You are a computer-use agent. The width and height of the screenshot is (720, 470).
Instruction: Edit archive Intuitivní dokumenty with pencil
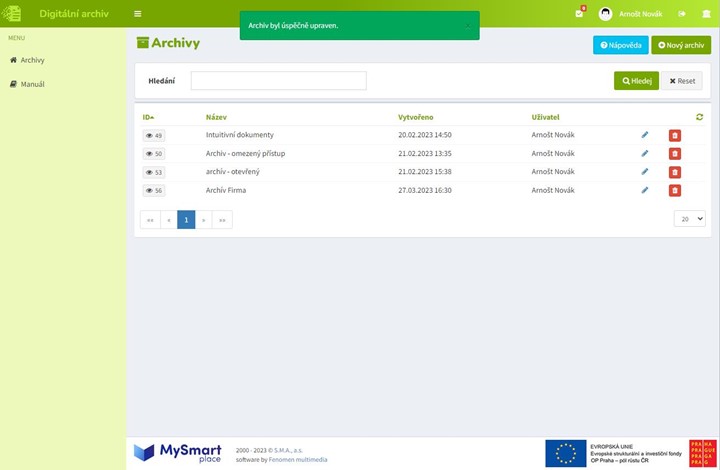pyautogui.click(x=645, y=135)
